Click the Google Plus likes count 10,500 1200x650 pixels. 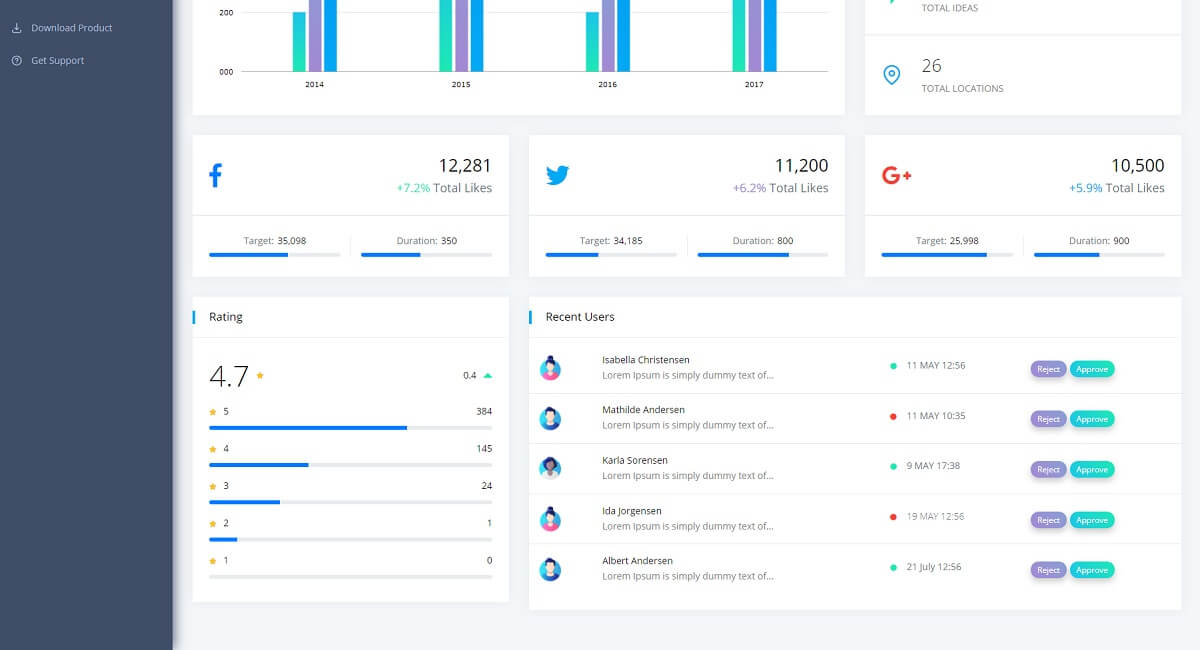1138,166
